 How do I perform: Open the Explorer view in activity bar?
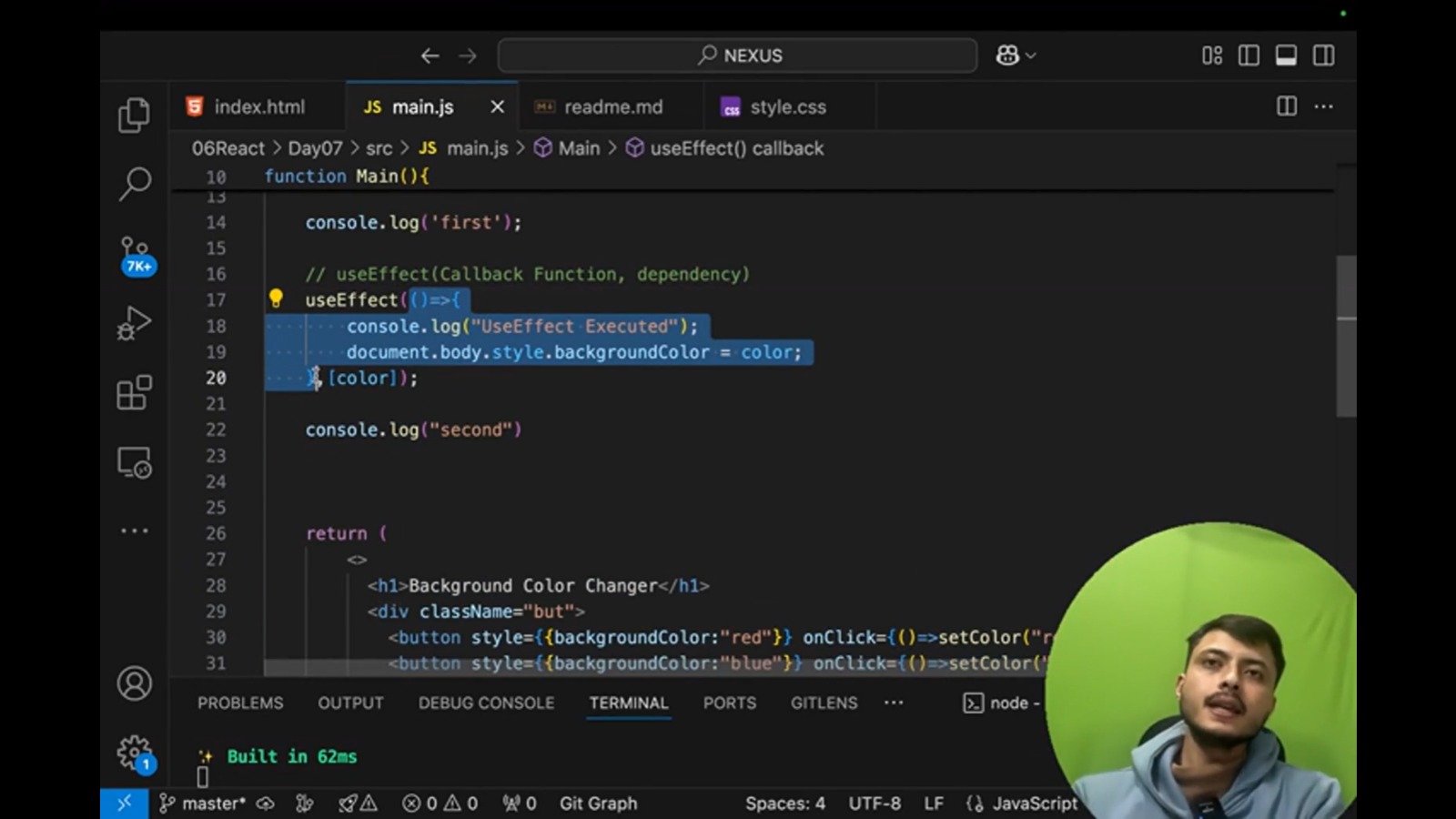[134, 116]
